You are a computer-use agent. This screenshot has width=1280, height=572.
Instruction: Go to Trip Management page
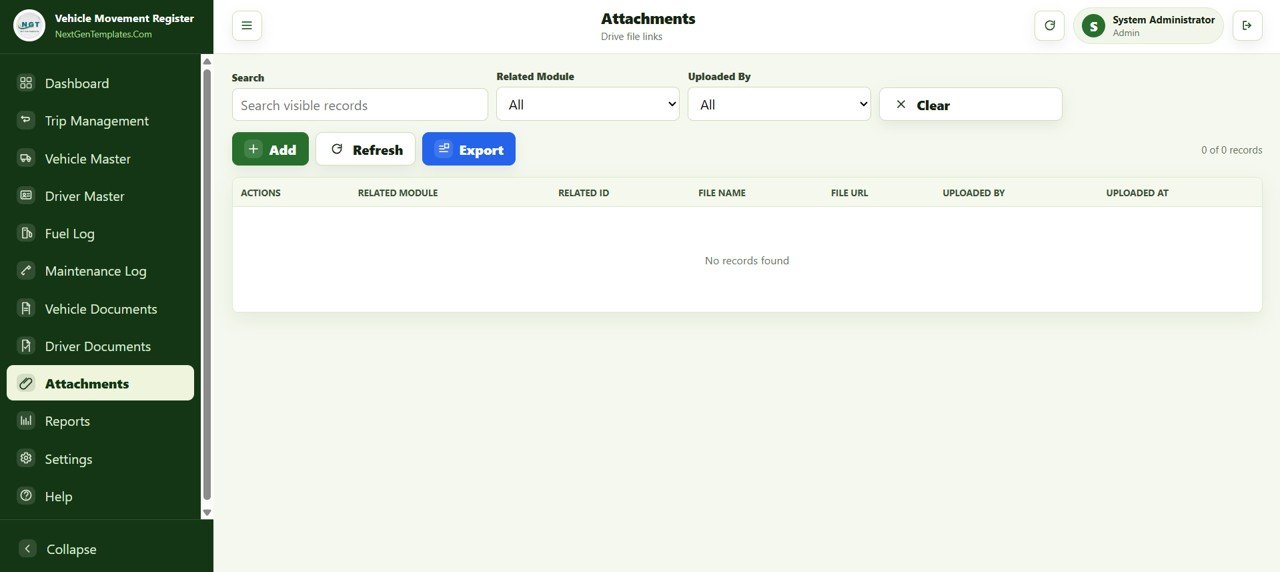100,120
